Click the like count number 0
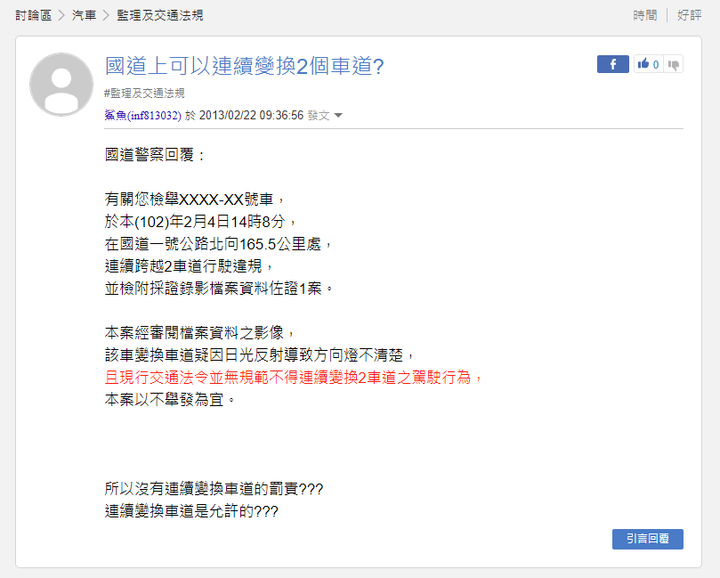 pyautogui.click(x=656, y=64)
